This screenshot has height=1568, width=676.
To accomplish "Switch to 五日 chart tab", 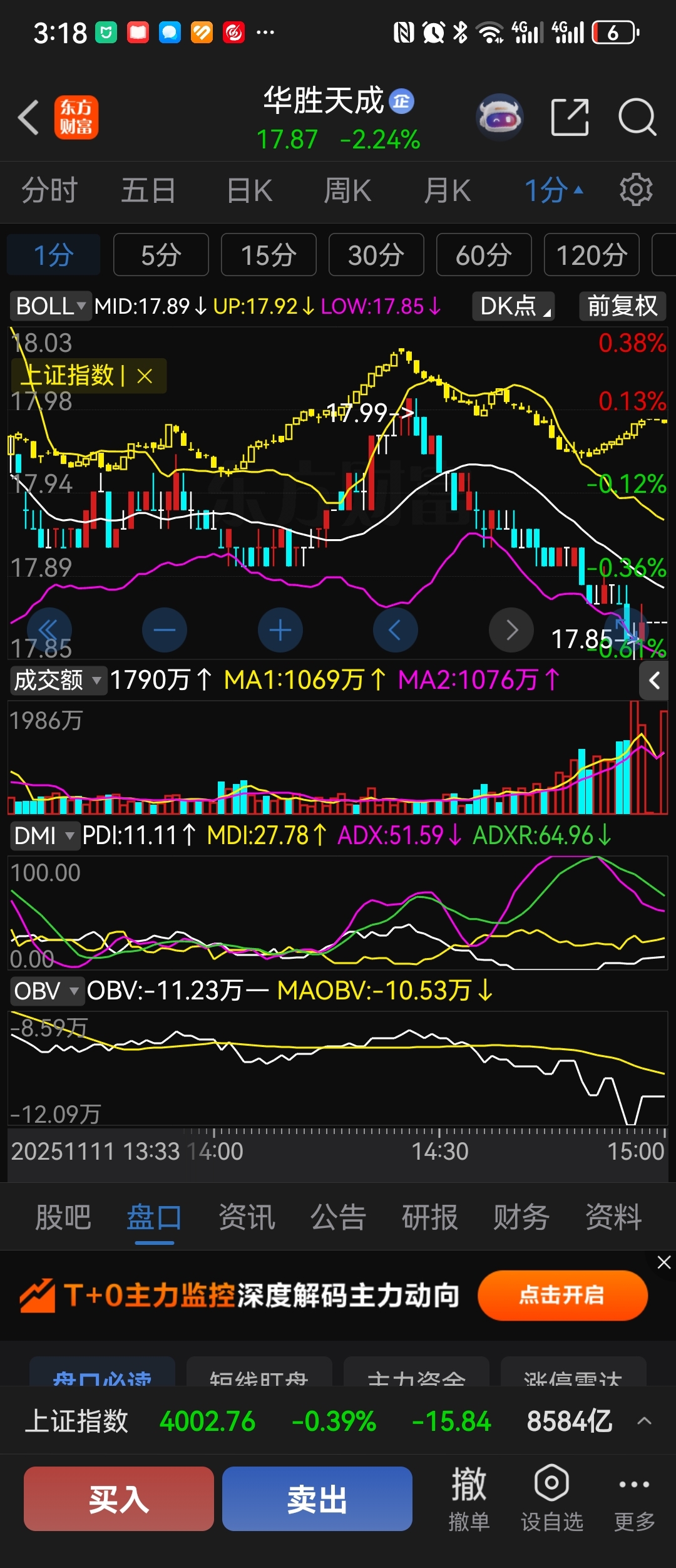I will coord(148,190).
